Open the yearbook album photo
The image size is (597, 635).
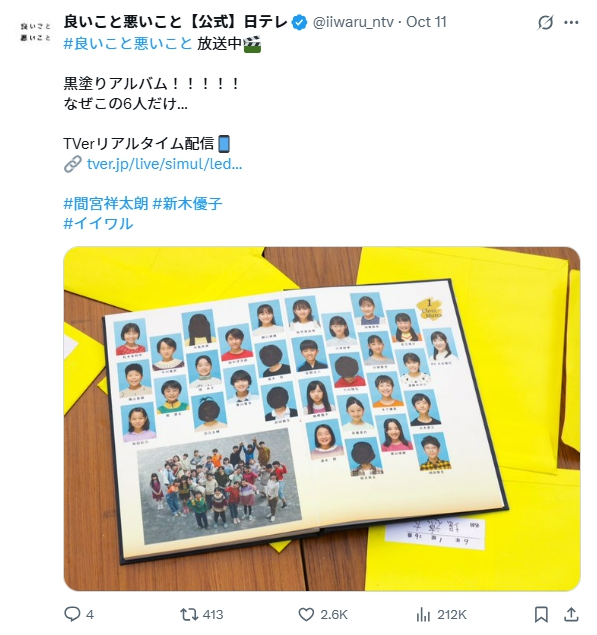(x=322, y=419)
